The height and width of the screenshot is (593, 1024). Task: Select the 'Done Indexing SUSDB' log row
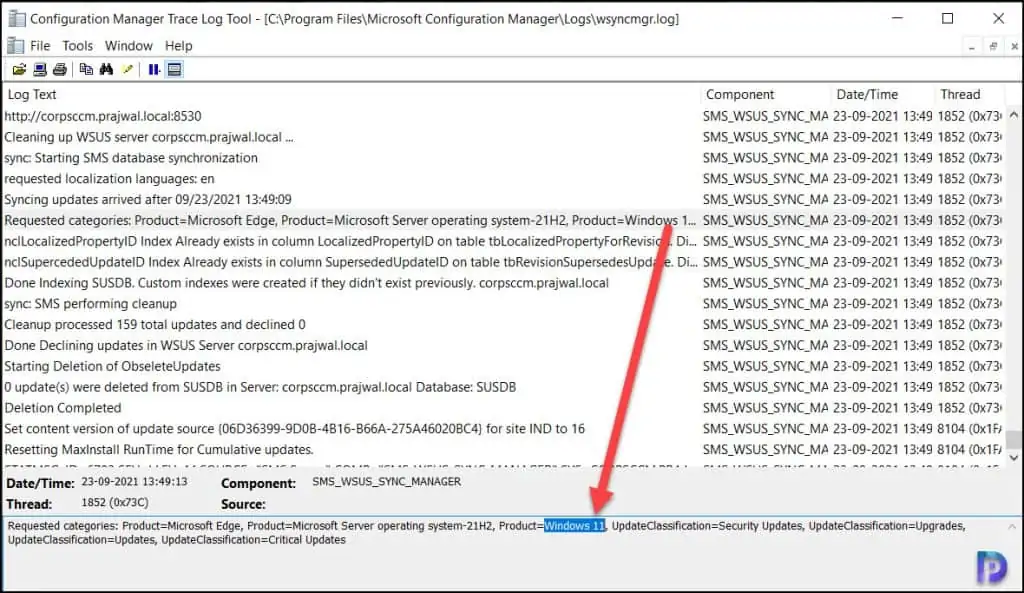(503, 283)
